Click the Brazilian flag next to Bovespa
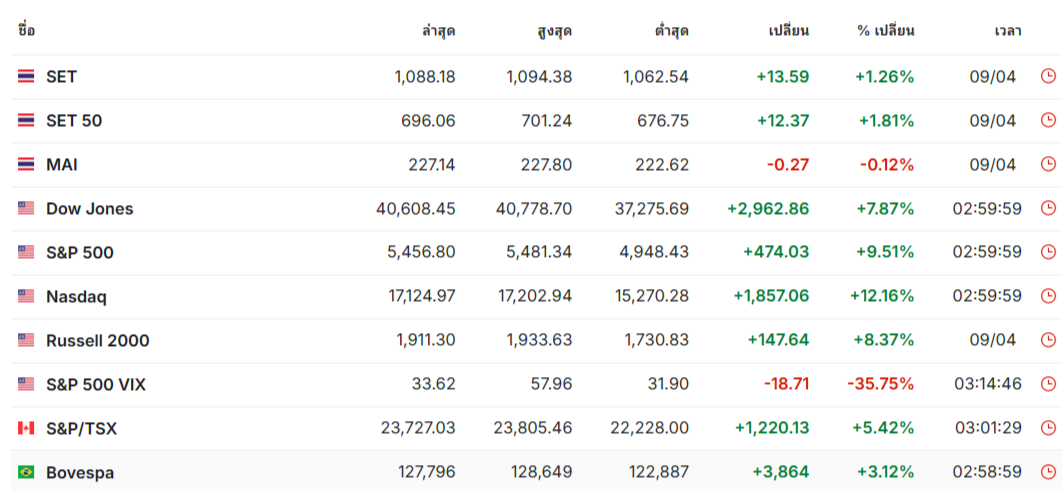 click(x=26, y=472)
